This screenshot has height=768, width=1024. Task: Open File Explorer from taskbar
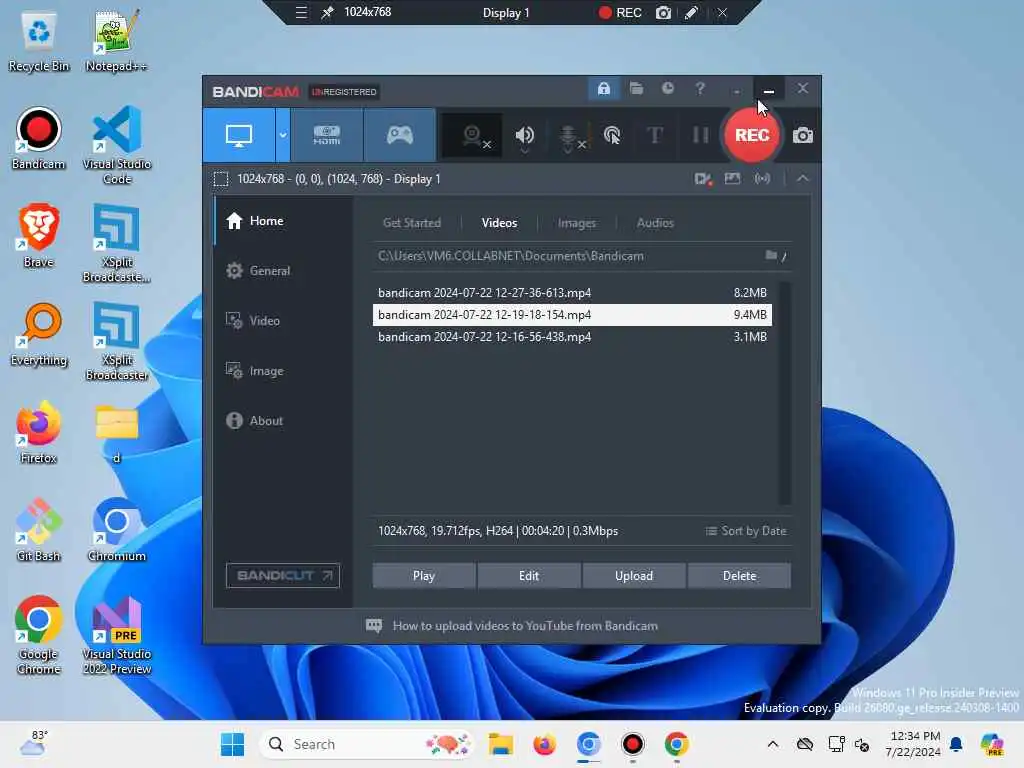501,744
